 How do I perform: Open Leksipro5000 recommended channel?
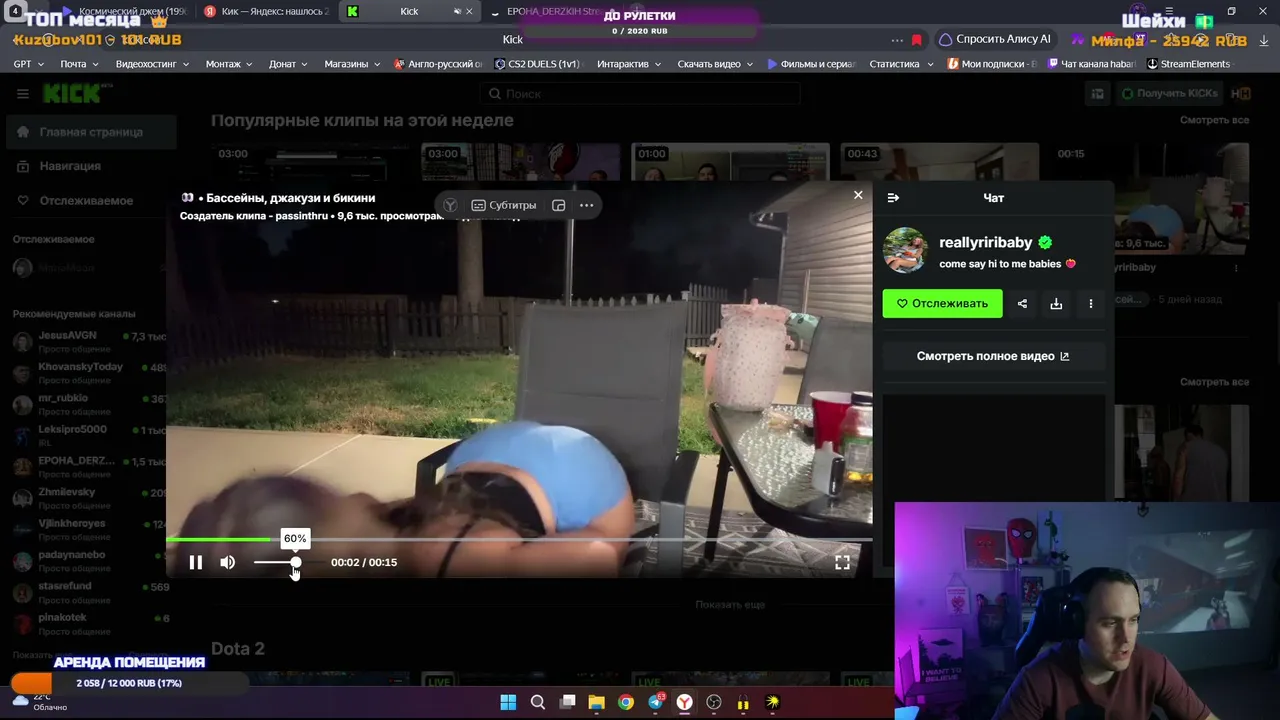pyautogui.click(x=90, y=436)
